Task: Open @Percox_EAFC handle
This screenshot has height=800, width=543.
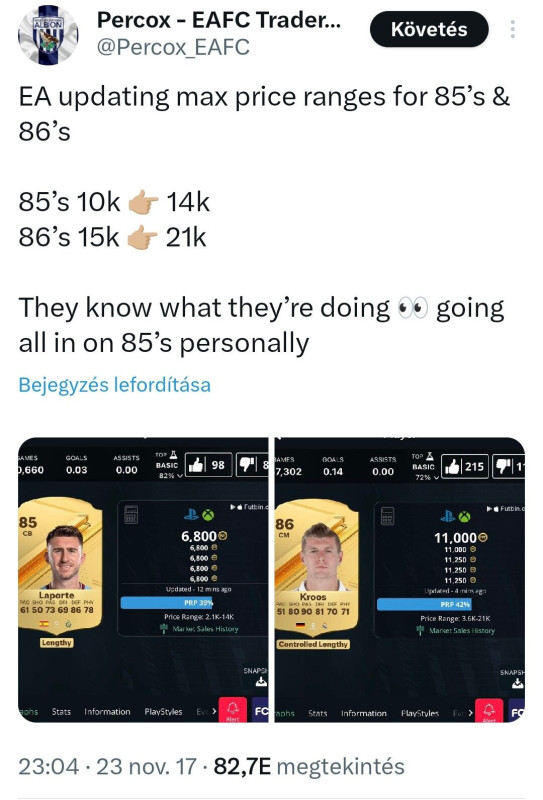Action: [173, 47]
